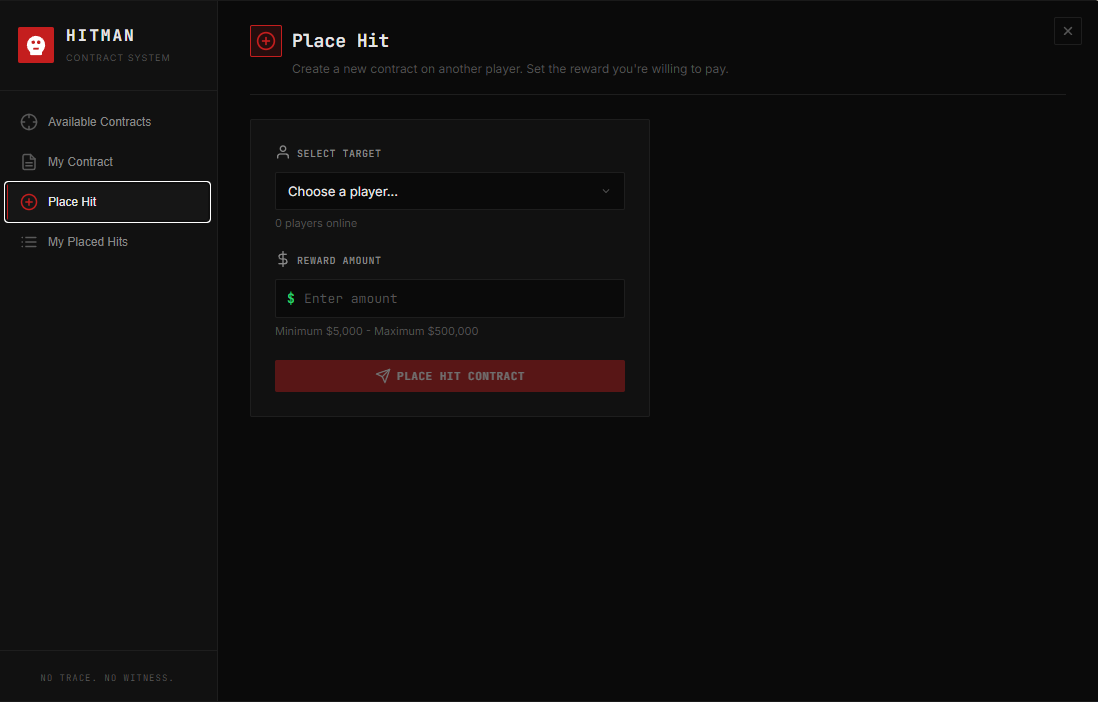Click the list icon beside My Placed Hits

pos(29,242)
